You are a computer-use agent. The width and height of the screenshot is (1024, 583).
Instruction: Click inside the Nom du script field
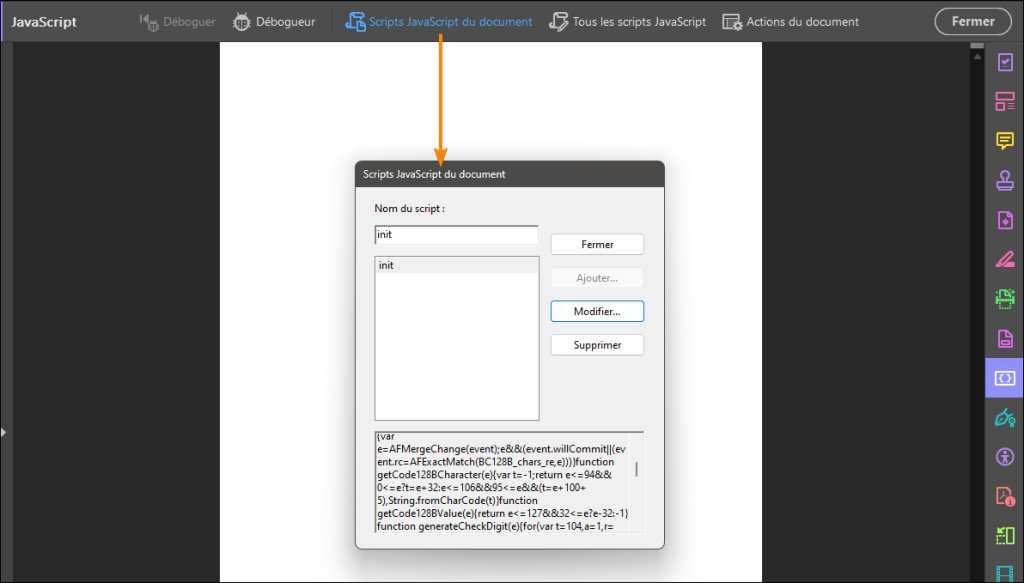(x=455, y=234)
